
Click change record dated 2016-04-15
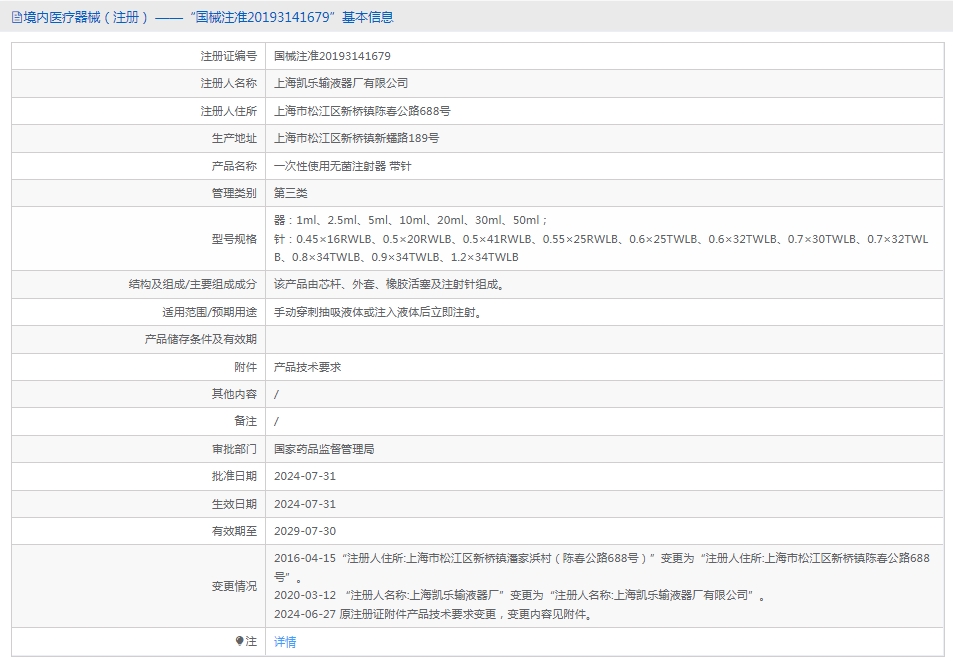pos(601,567)
